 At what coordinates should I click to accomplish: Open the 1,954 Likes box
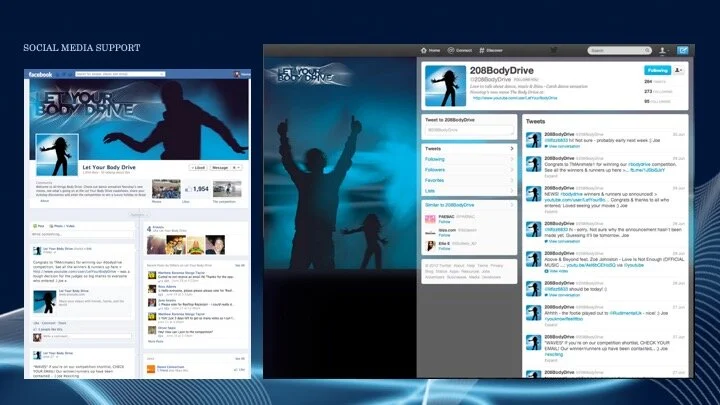(197, 189)
